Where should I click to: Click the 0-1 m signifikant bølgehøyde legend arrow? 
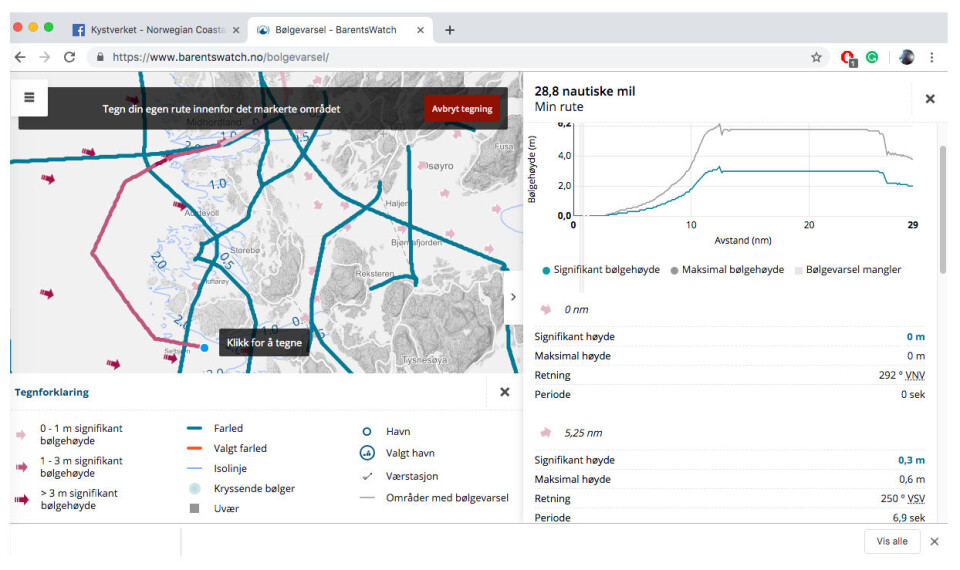point(21,435)
